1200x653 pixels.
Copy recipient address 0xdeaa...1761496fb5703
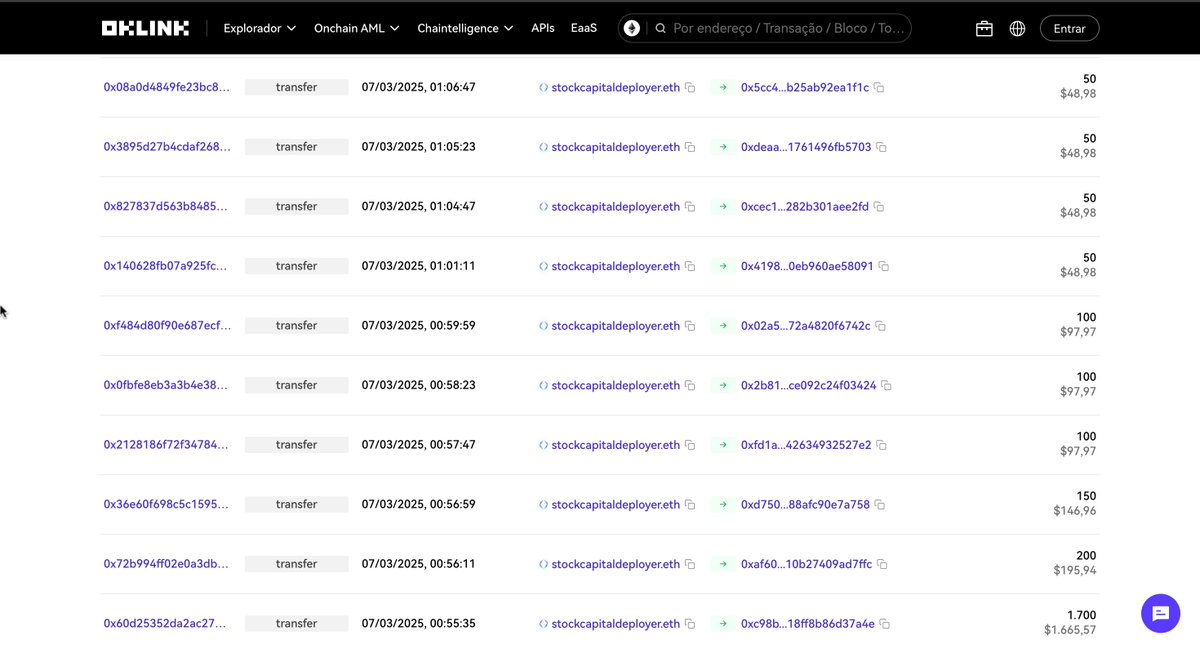tap(881, 147)
